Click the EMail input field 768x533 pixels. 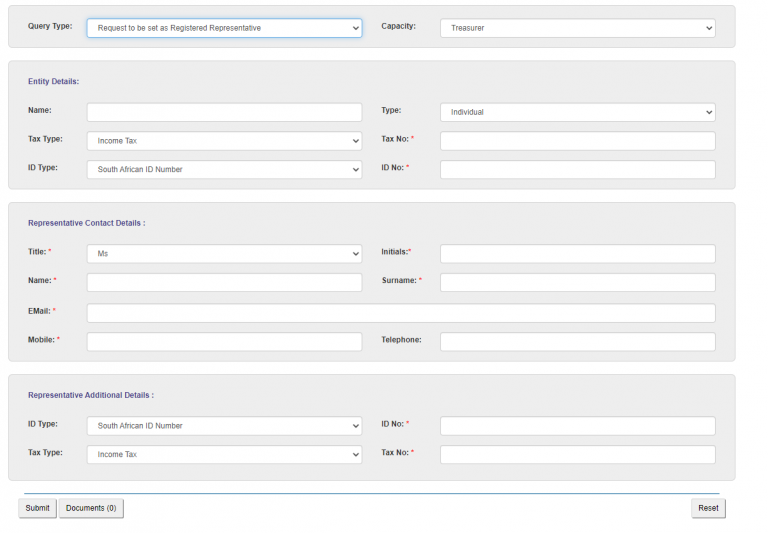(400, 313)
